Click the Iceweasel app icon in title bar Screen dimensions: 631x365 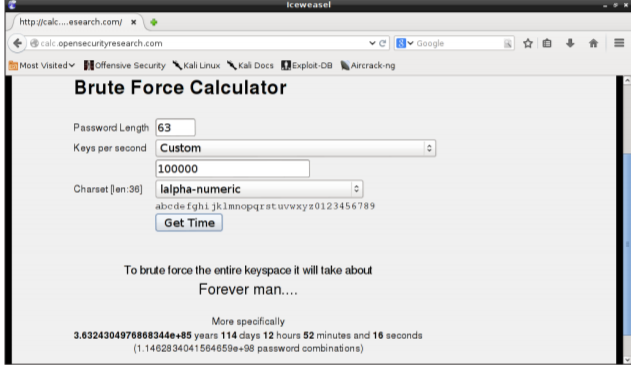pyautogui.click(x=12, y=5)
